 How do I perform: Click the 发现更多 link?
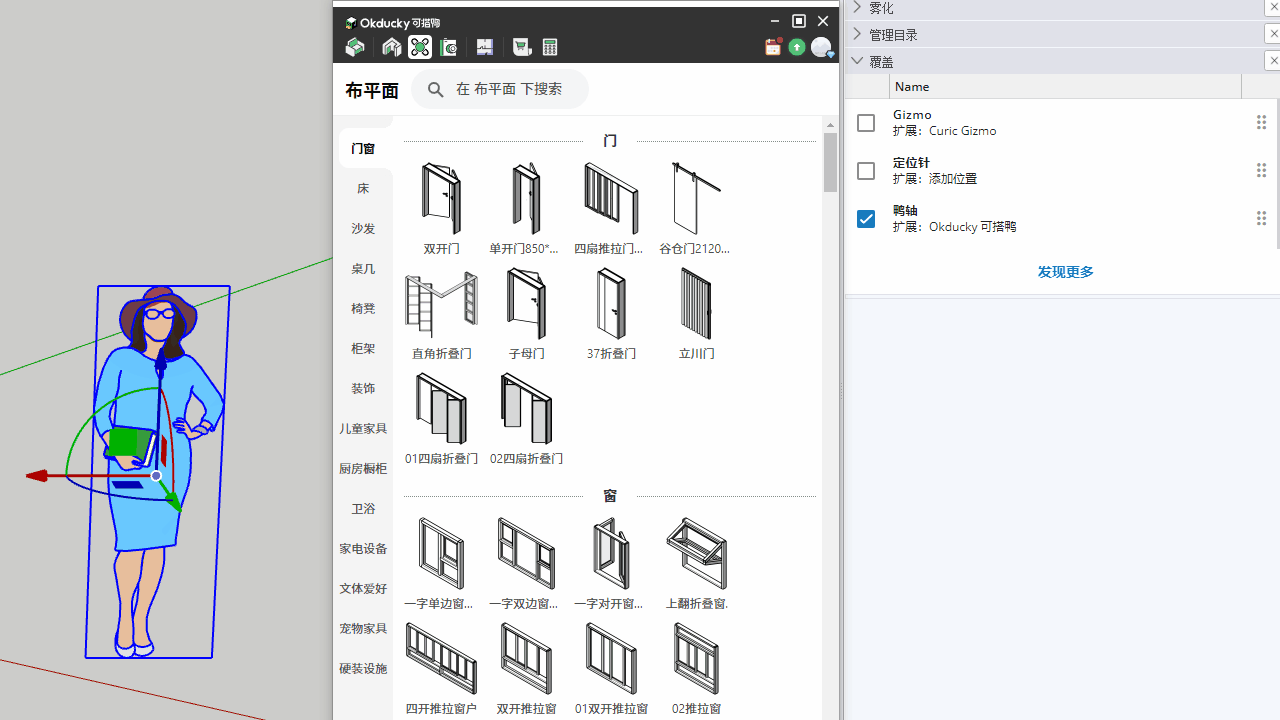(x=1065, y=272)
